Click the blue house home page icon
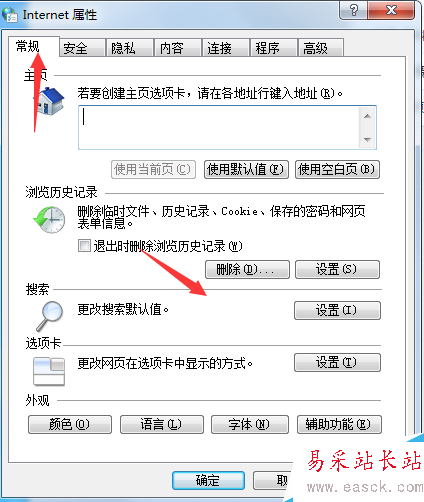 click(x=50, y=101)
